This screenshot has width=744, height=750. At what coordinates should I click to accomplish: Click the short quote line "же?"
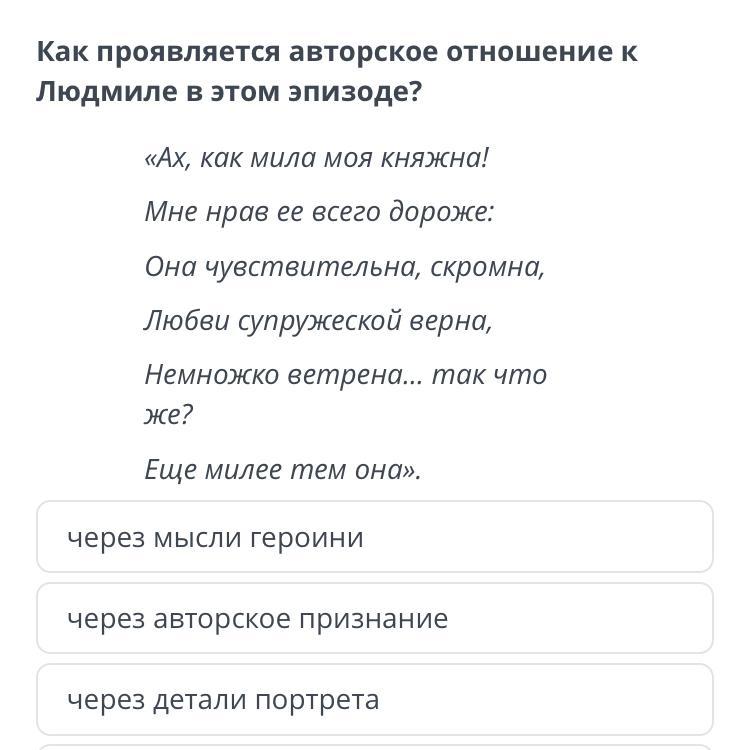168,415
